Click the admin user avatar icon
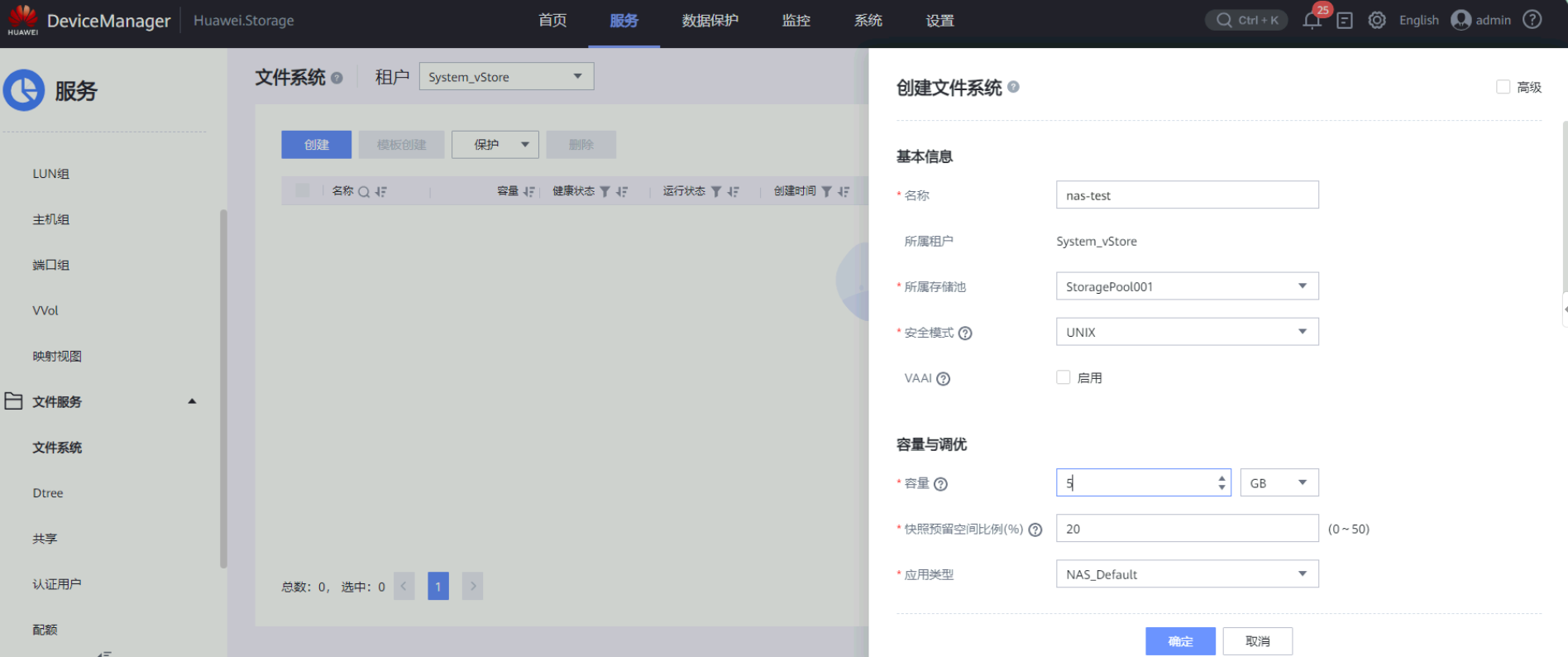 coord(1461,20)
